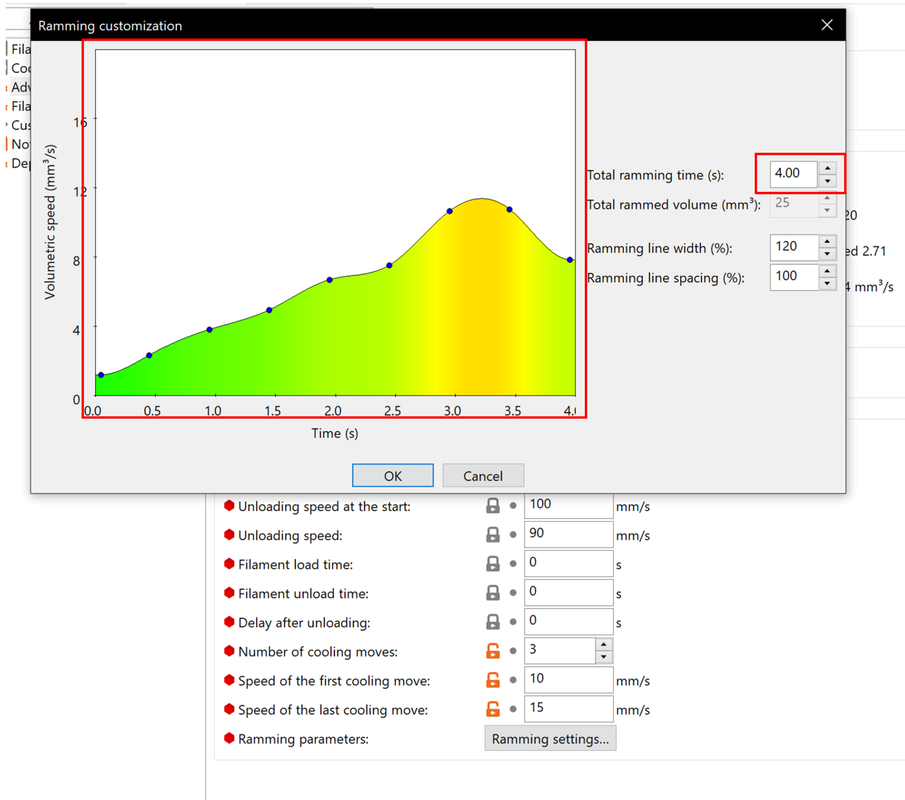Viewport: 905px width, 800px height.
Task: Select the graph point at 2.5 seconds
Action: click(390, 266)
